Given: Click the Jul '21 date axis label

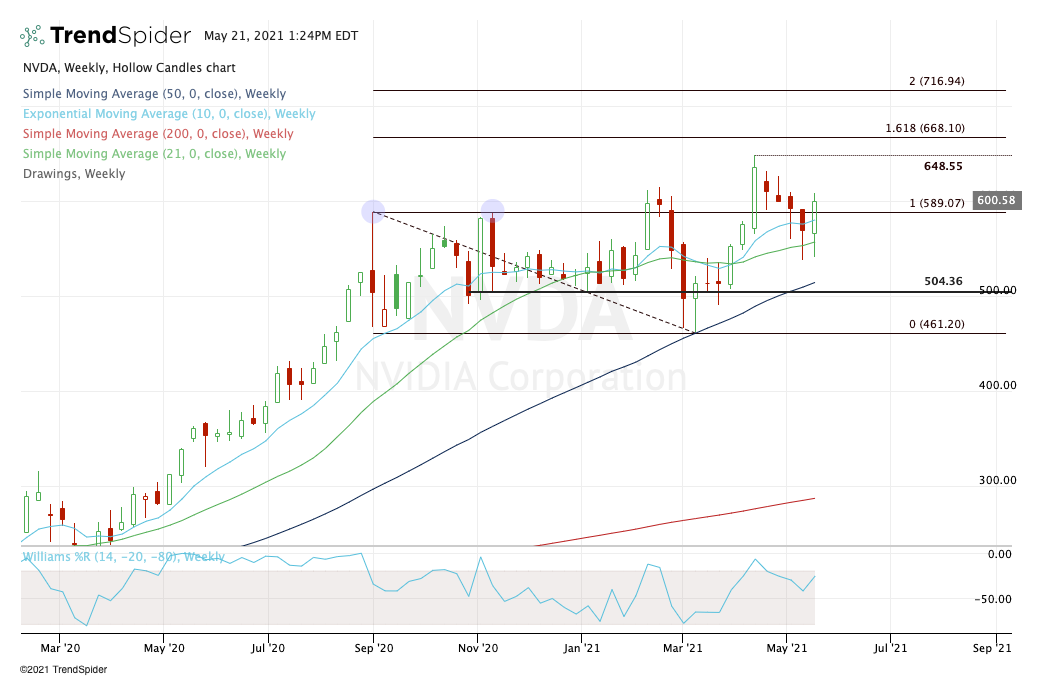Looking at the screenshot, I should click(x=890, y=648).
